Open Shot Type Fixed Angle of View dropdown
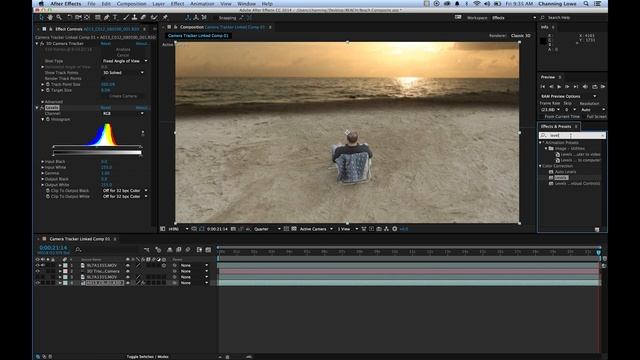Screen dimensions: 640x360 [124, 61]
